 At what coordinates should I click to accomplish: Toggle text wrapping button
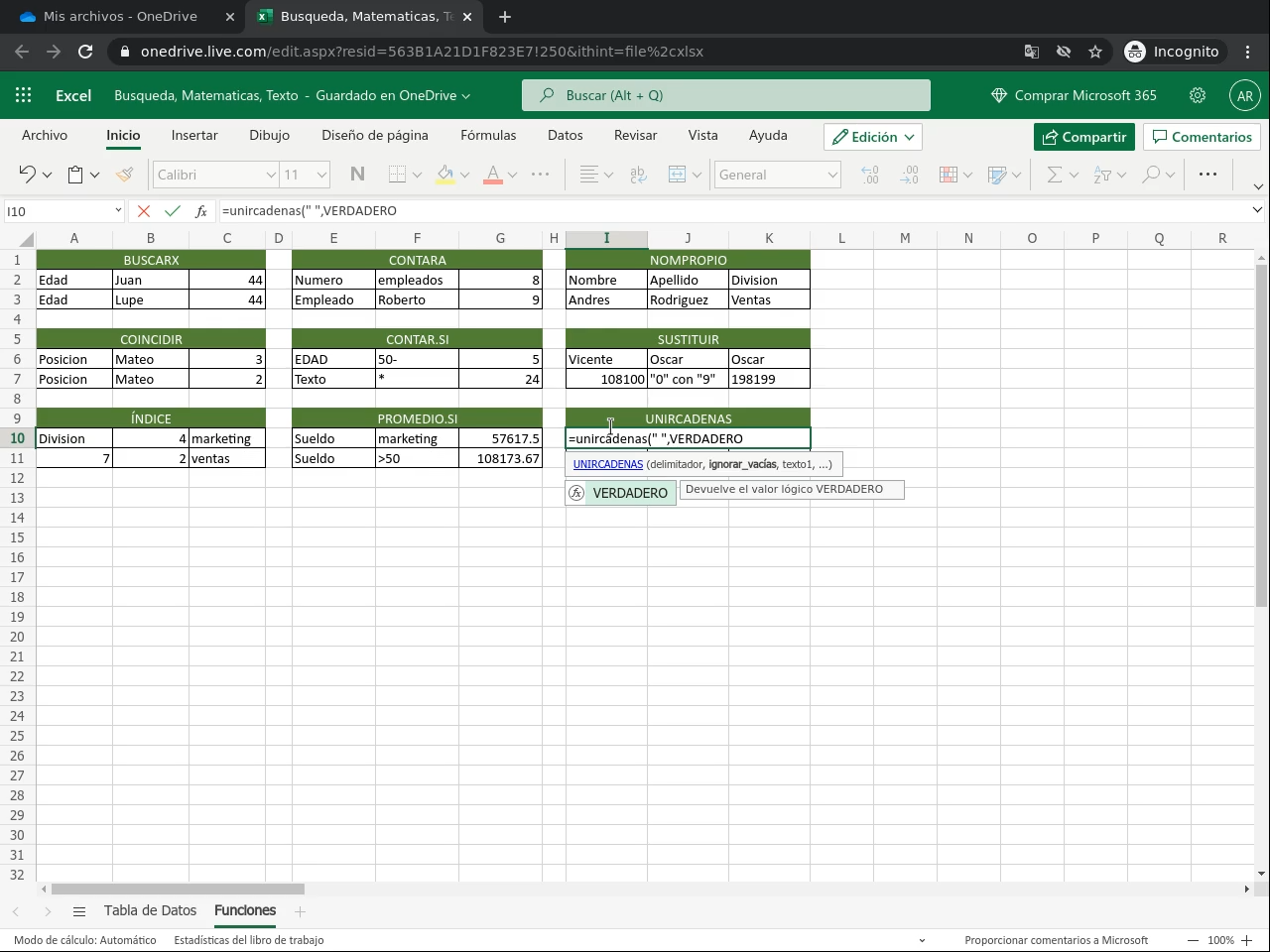(638, 175)
